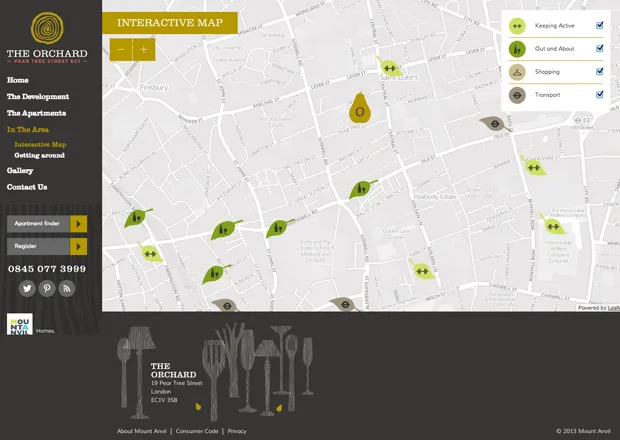Click the Peabody Estate map label
This screenshot has height=440, width=620.
pyautogui.click(x=435, y=196)
